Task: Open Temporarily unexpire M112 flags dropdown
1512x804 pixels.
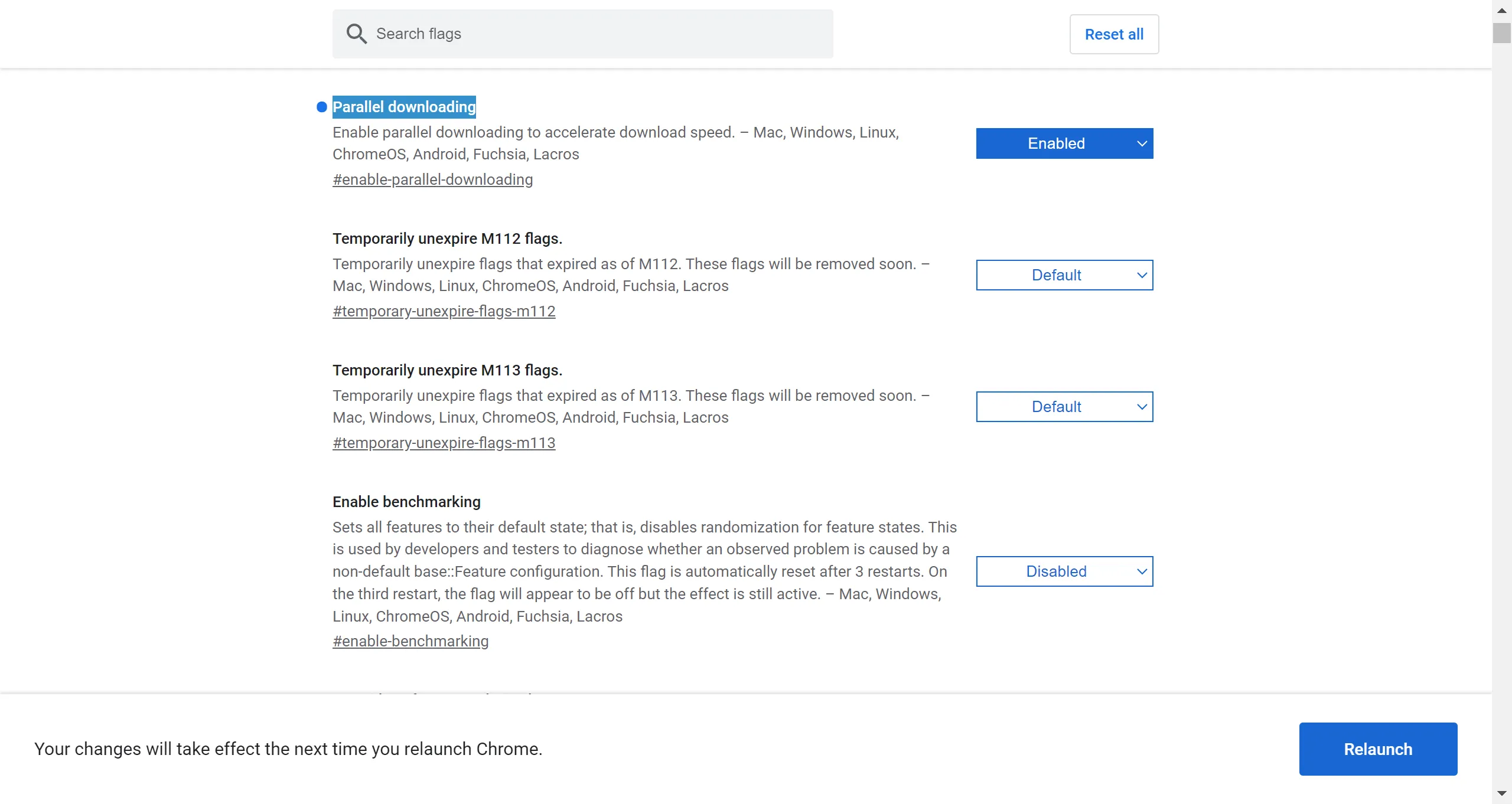Action: [1056, 275]
